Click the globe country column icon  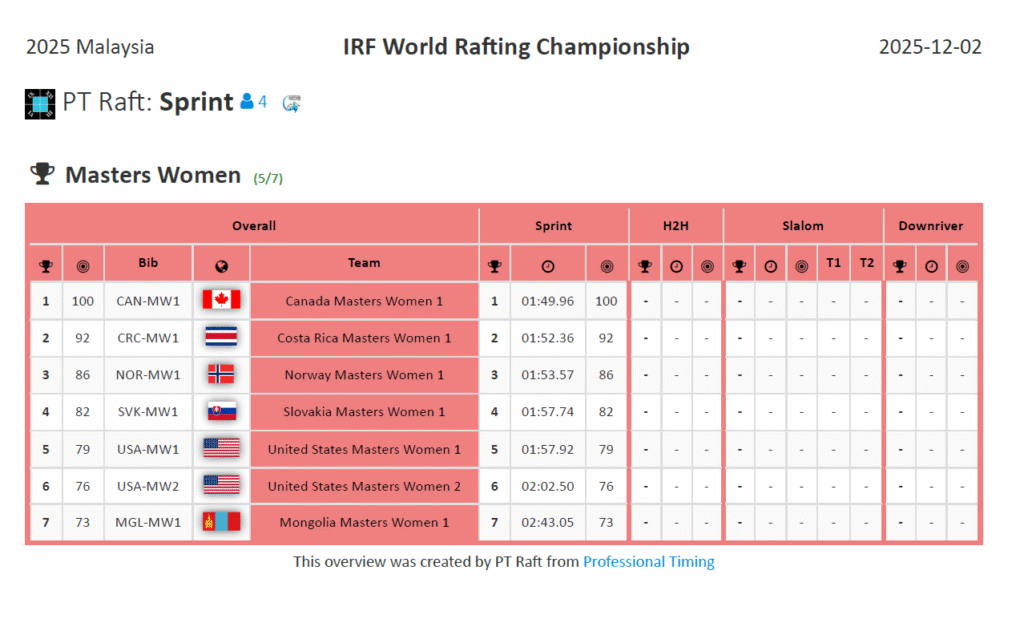pyautogui.click(x=221, y=266)
